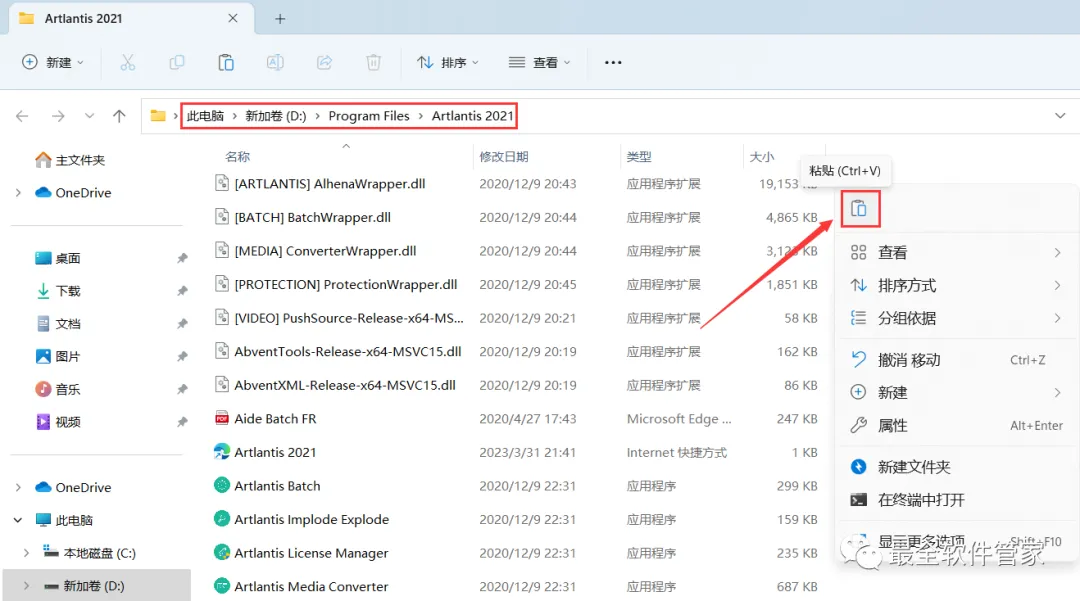Open 音乐 in the sidebar
Image resolution: width=1080 pixels, height=601 pixels.
tap(58, 390)
